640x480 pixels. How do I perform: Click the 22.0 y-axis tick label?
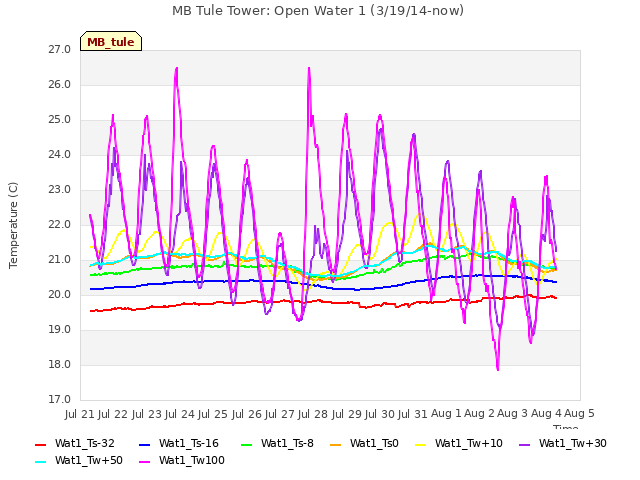[x=60, y=225]
